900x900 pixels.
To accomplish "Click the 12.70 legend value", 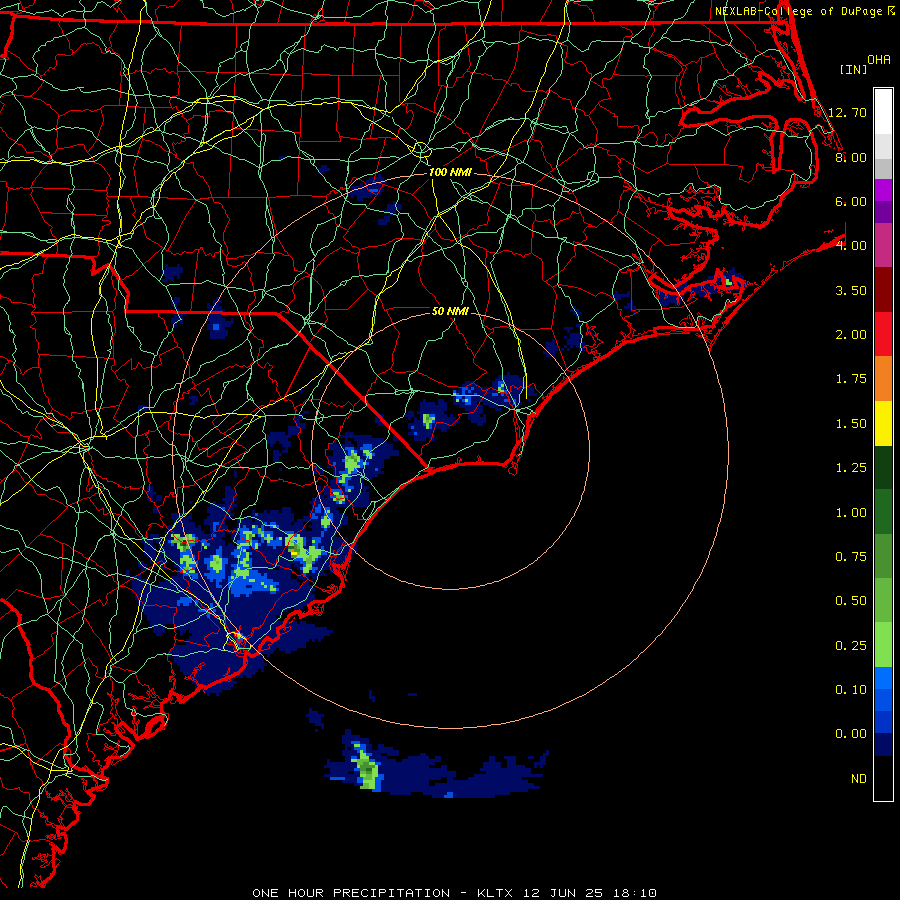I will click(x=847, y=112).
